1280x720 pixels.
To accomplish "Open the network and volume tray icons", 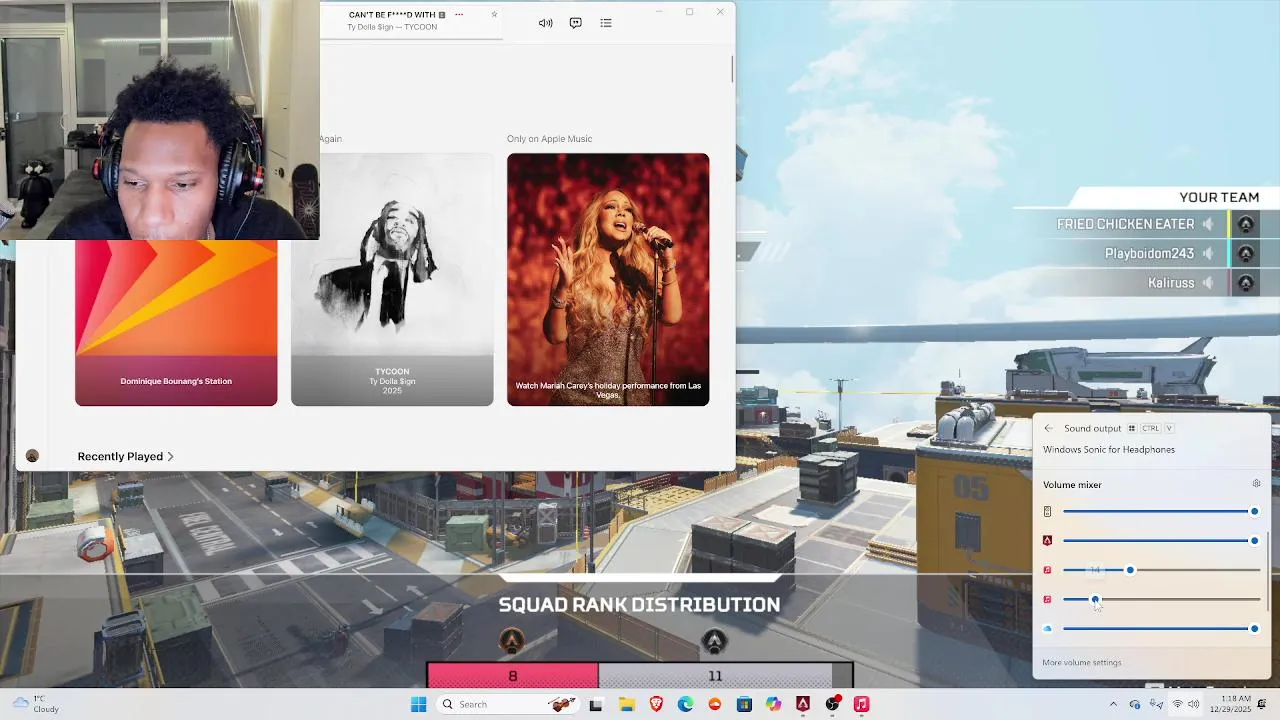I will 1185,704.
